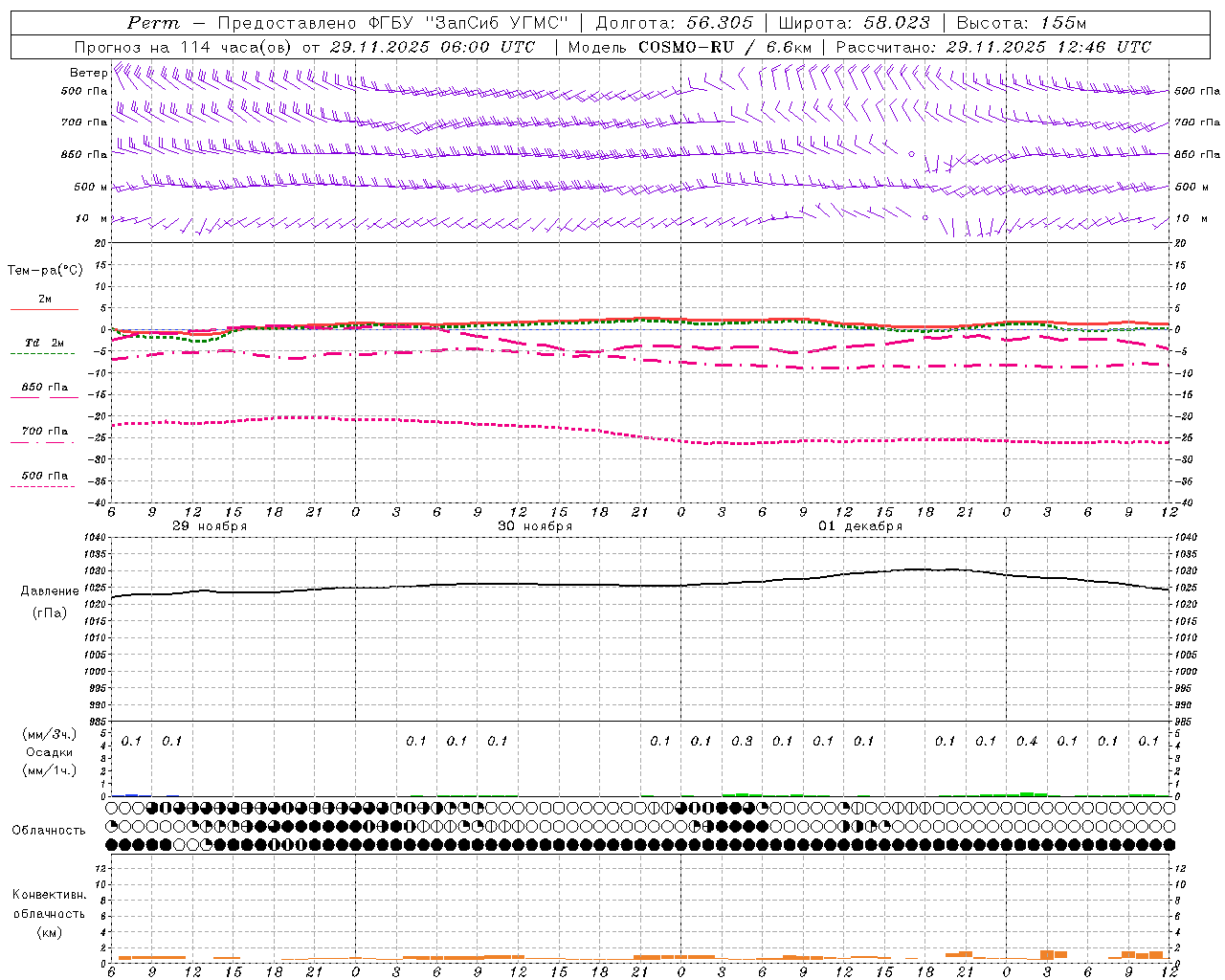This screenshot has width=1225, height=980.
Task: Click the "0.3" precipitation value
Action: (742, 741)
